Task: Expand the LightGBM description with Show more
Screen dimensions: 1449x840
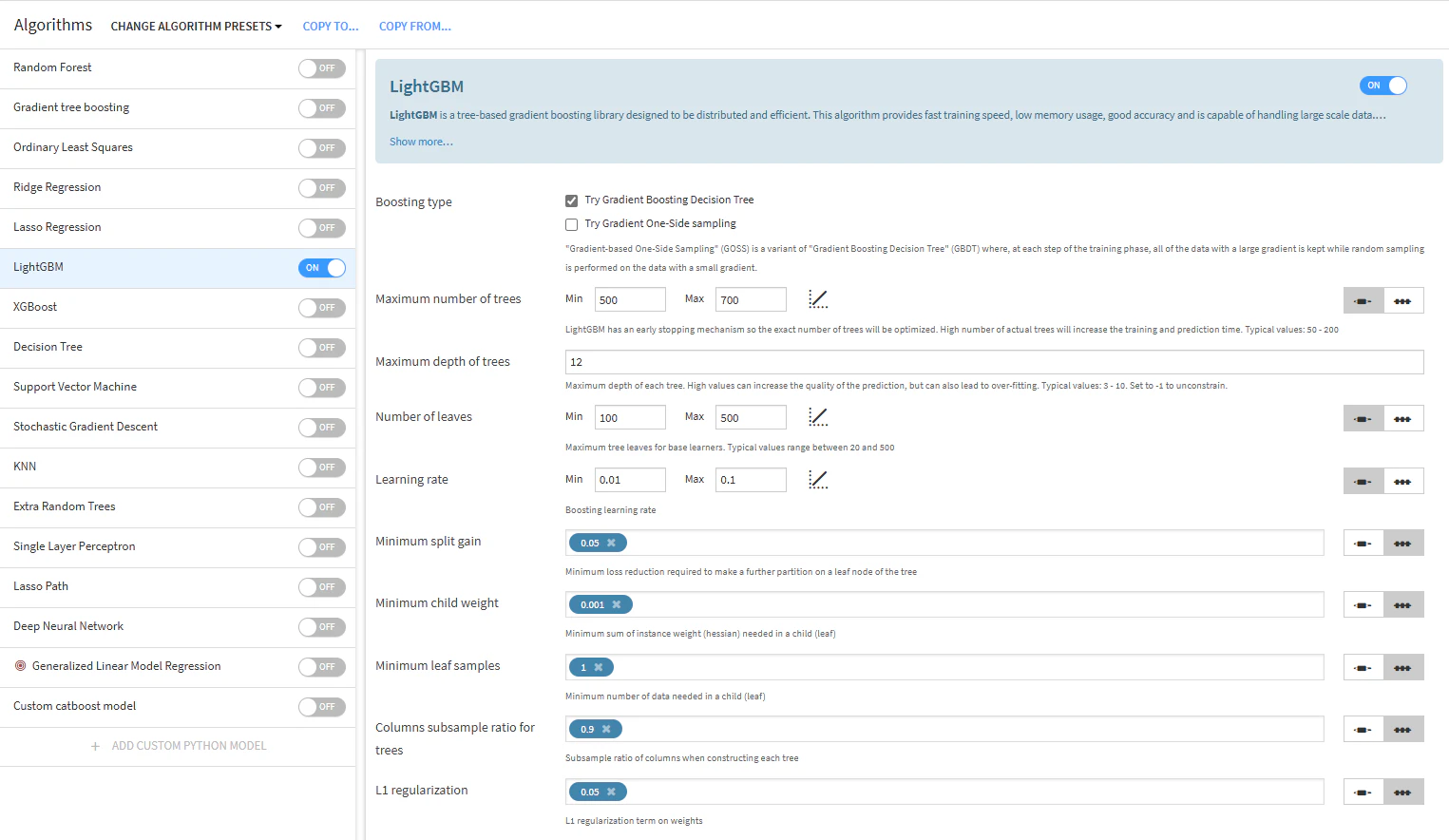Action: pyautogui.click(x=421, y=142)
